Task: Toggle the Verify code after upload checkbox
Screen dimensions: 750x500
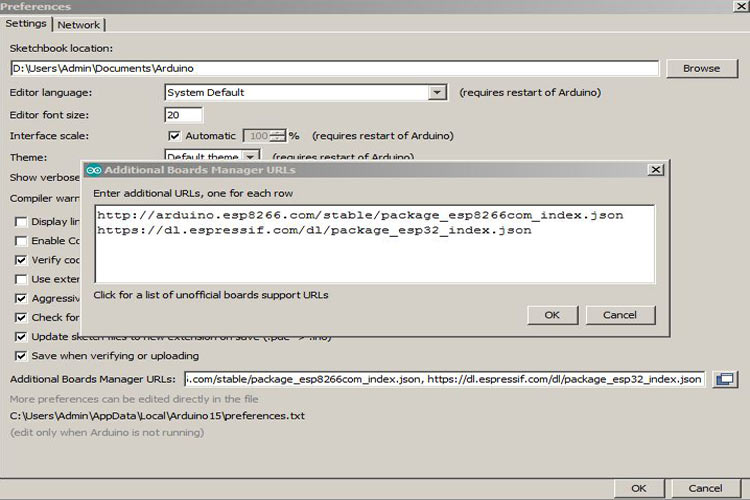Action: tap(21, 260)
